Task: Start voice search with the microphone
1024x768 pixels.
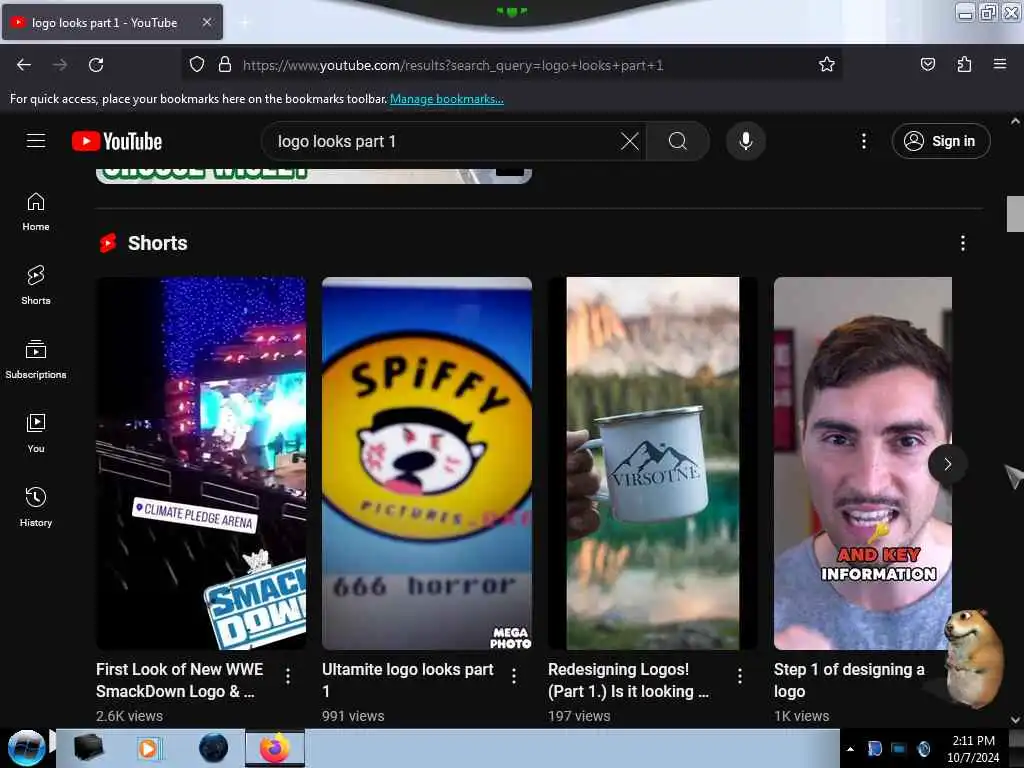Action: tap(746, 141)
